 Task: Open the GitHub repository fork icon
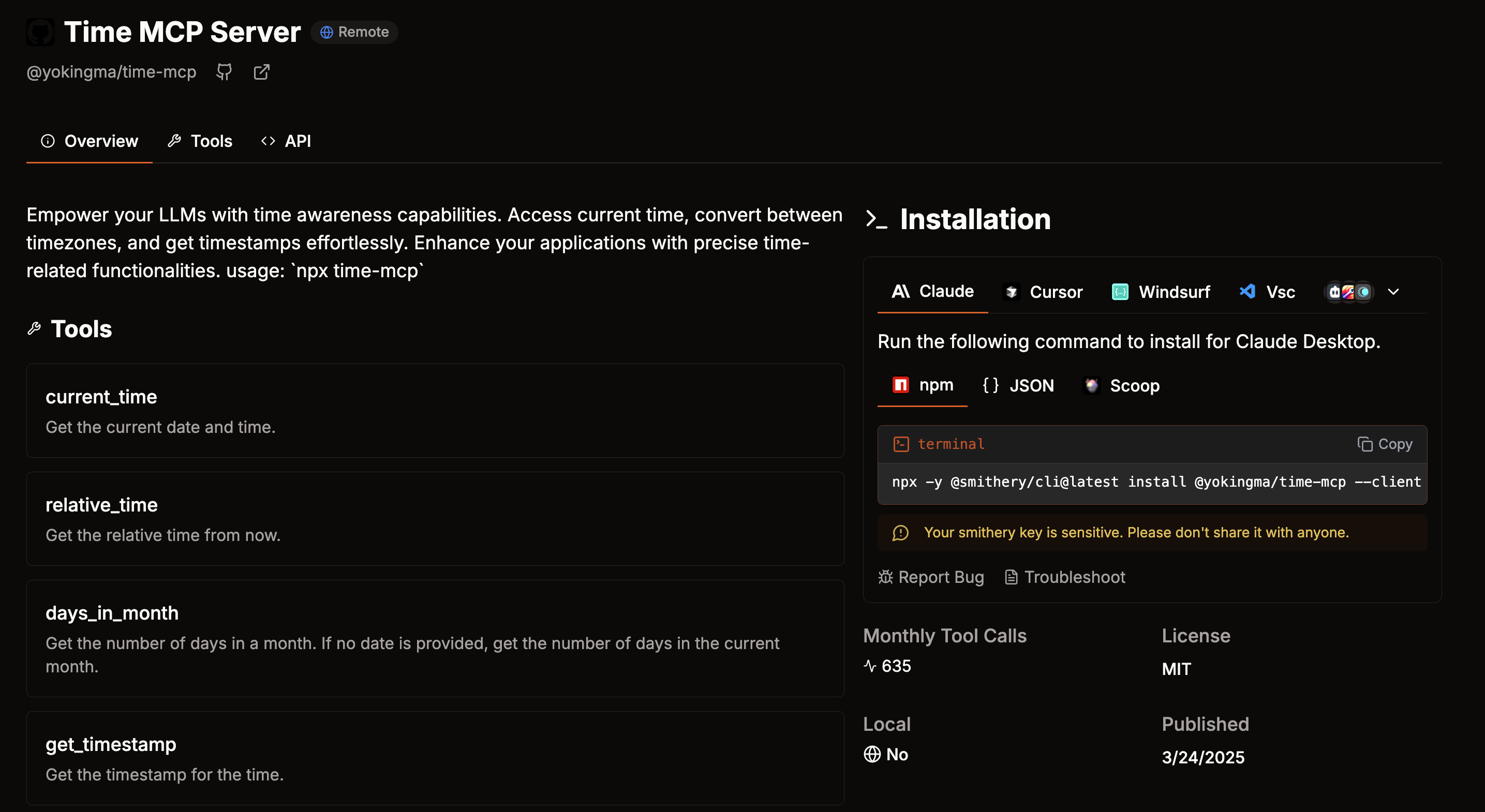[224, 72]
